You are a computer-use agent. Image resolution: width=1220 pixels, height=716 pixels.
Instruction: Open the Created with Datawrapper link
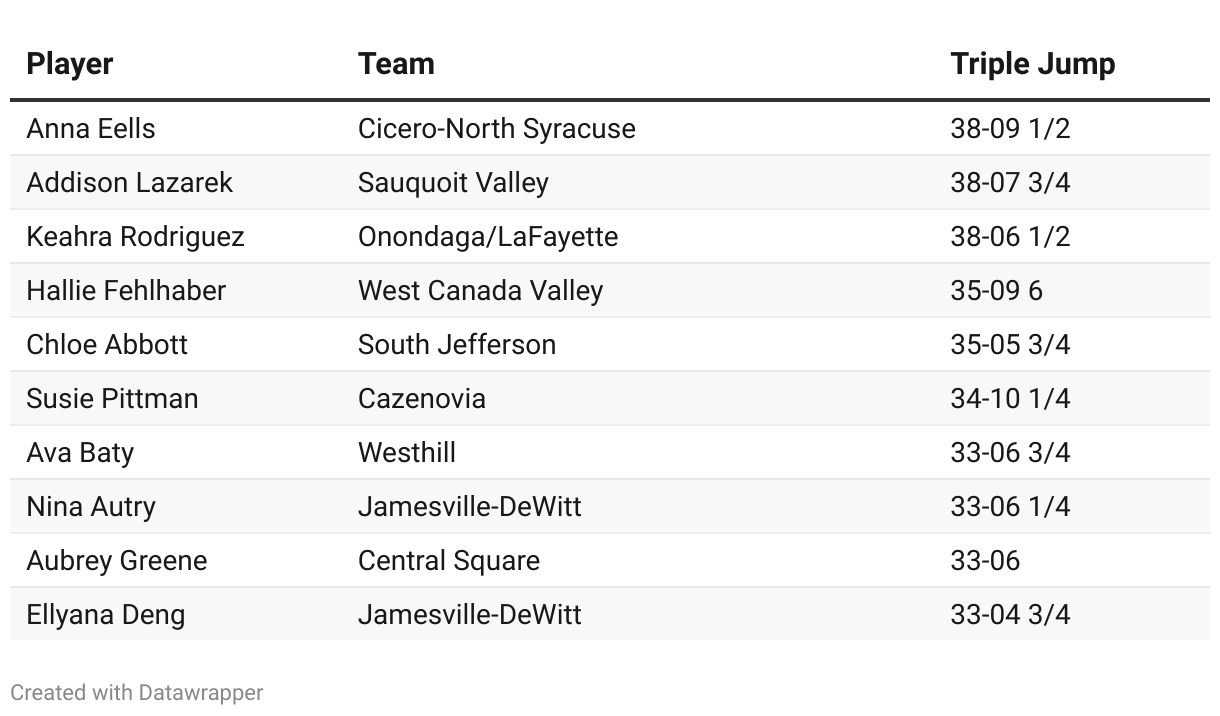[x=137, y=692]
